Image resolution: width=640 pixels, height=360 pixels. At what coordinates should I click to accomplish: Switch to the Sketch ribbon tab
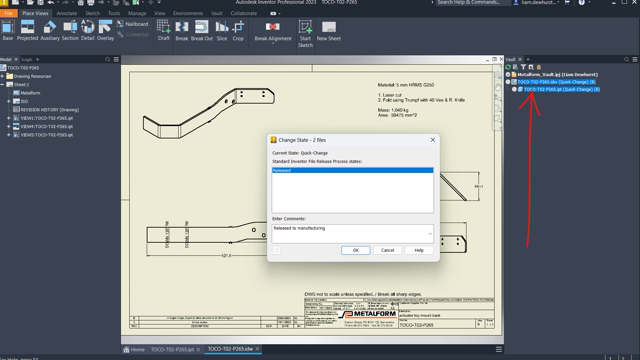click(x=92, y=13)
